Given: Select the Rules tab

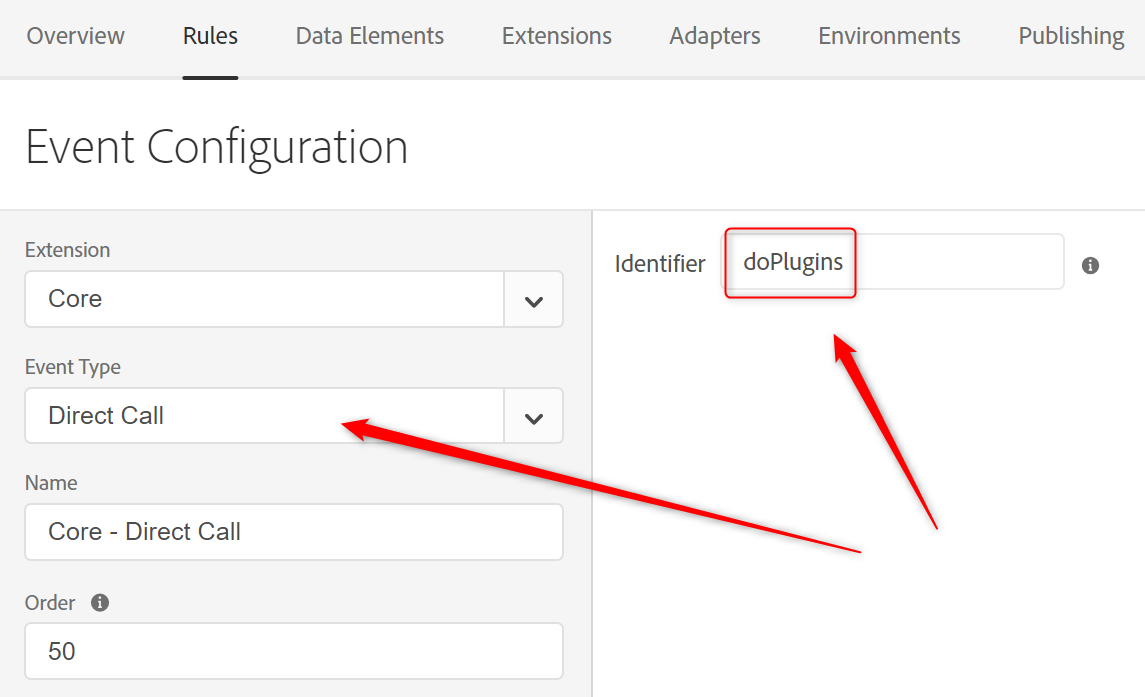Looking at the screenshot, I should 210,36.
